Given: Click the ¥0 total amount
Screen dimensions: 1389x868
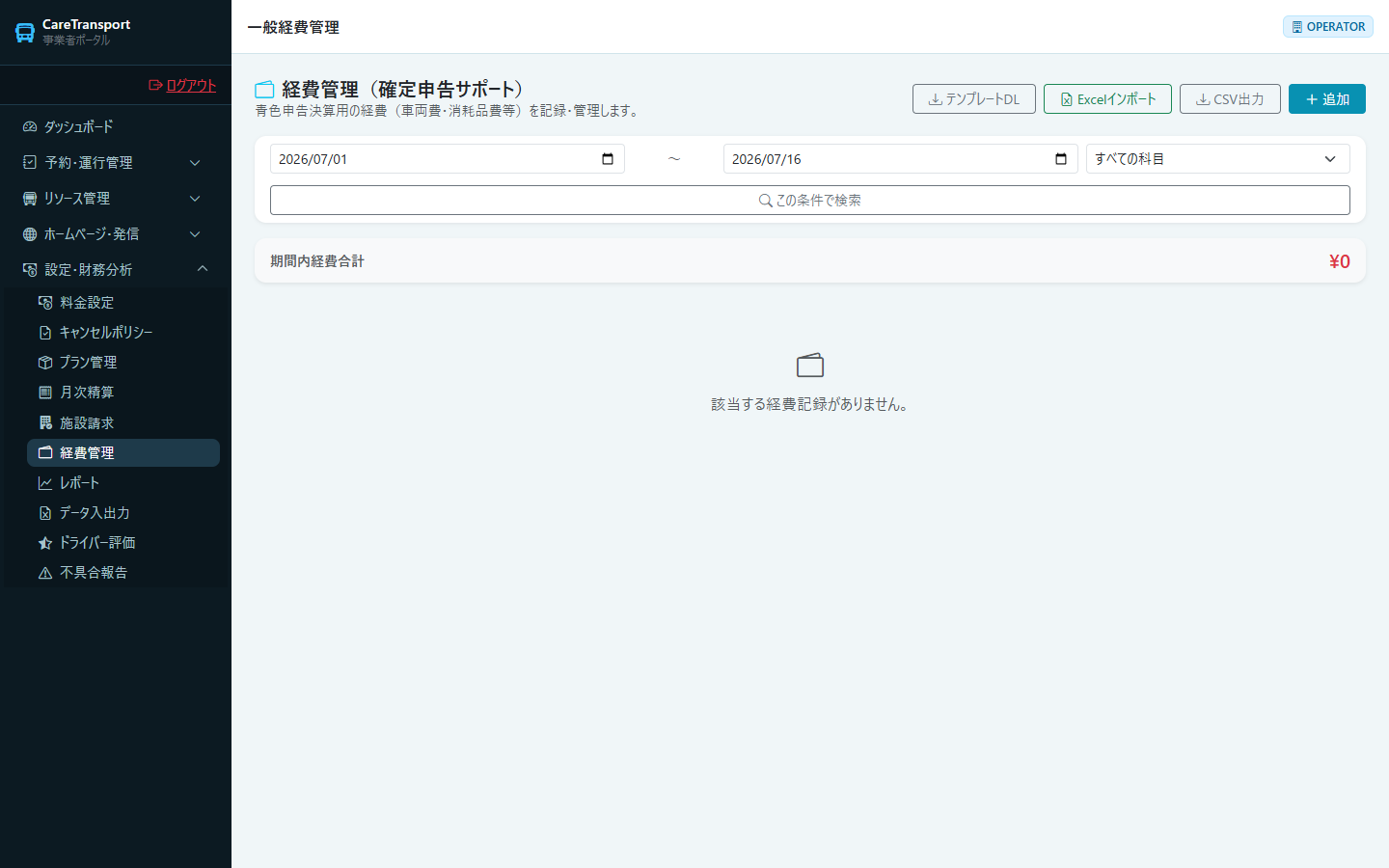Looking at the screenshot, I should point(1340,261).
